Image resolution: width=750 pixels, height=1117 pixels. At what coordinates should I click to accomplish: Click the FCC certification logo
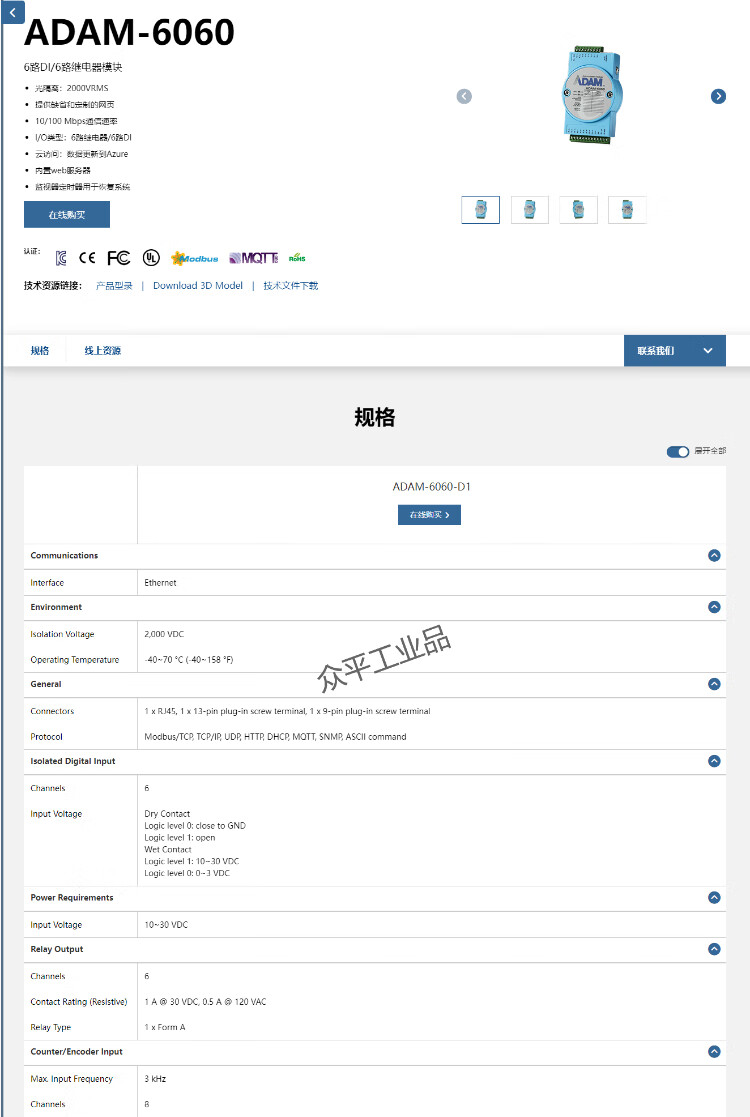(118, 258)
